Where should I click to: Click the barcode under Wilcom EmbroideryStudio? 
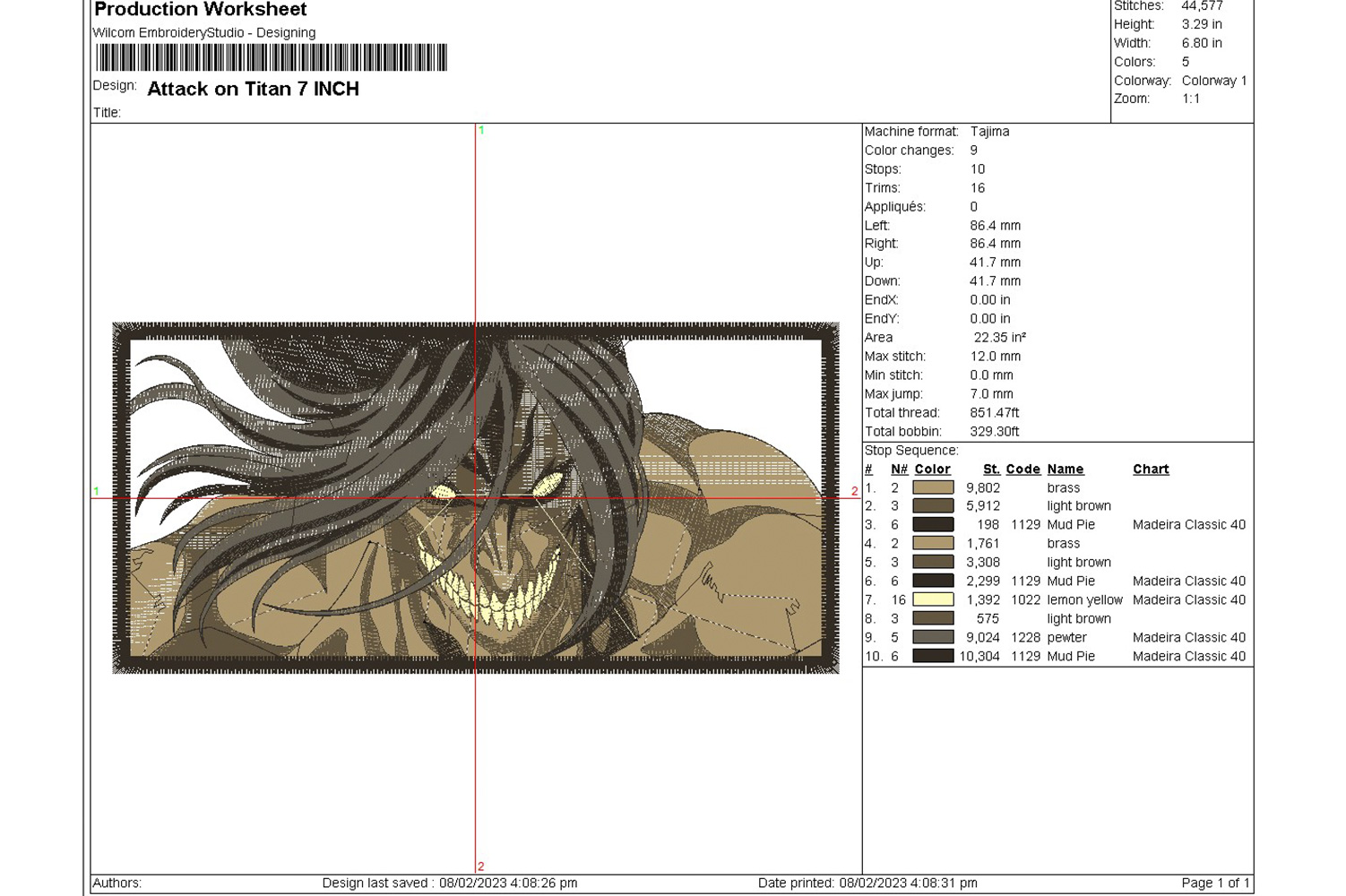272,57
